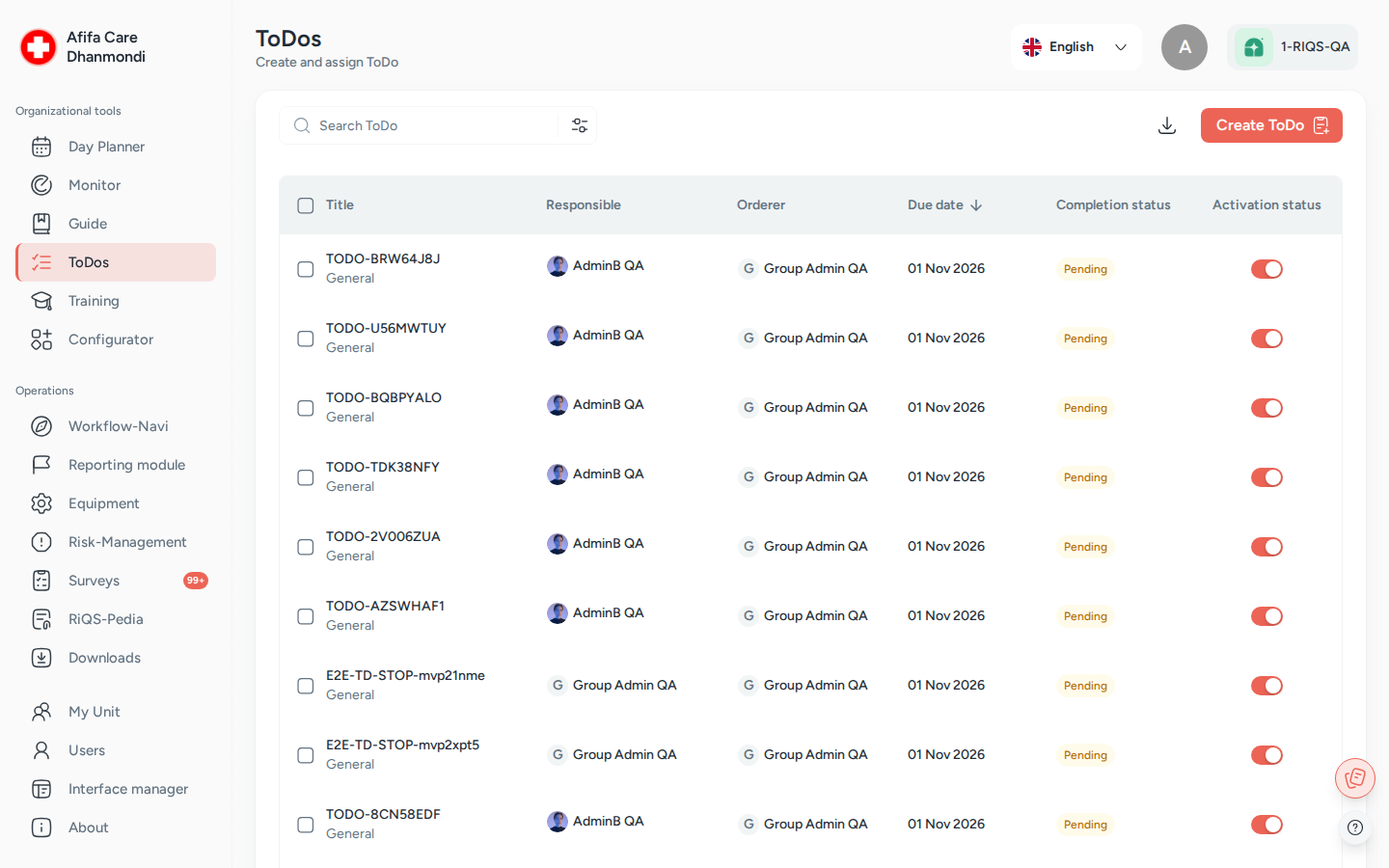This screenshot has height=868, width=1389.
Task: Open Reporting module from sidebar
Action: [x=116, y=465]
